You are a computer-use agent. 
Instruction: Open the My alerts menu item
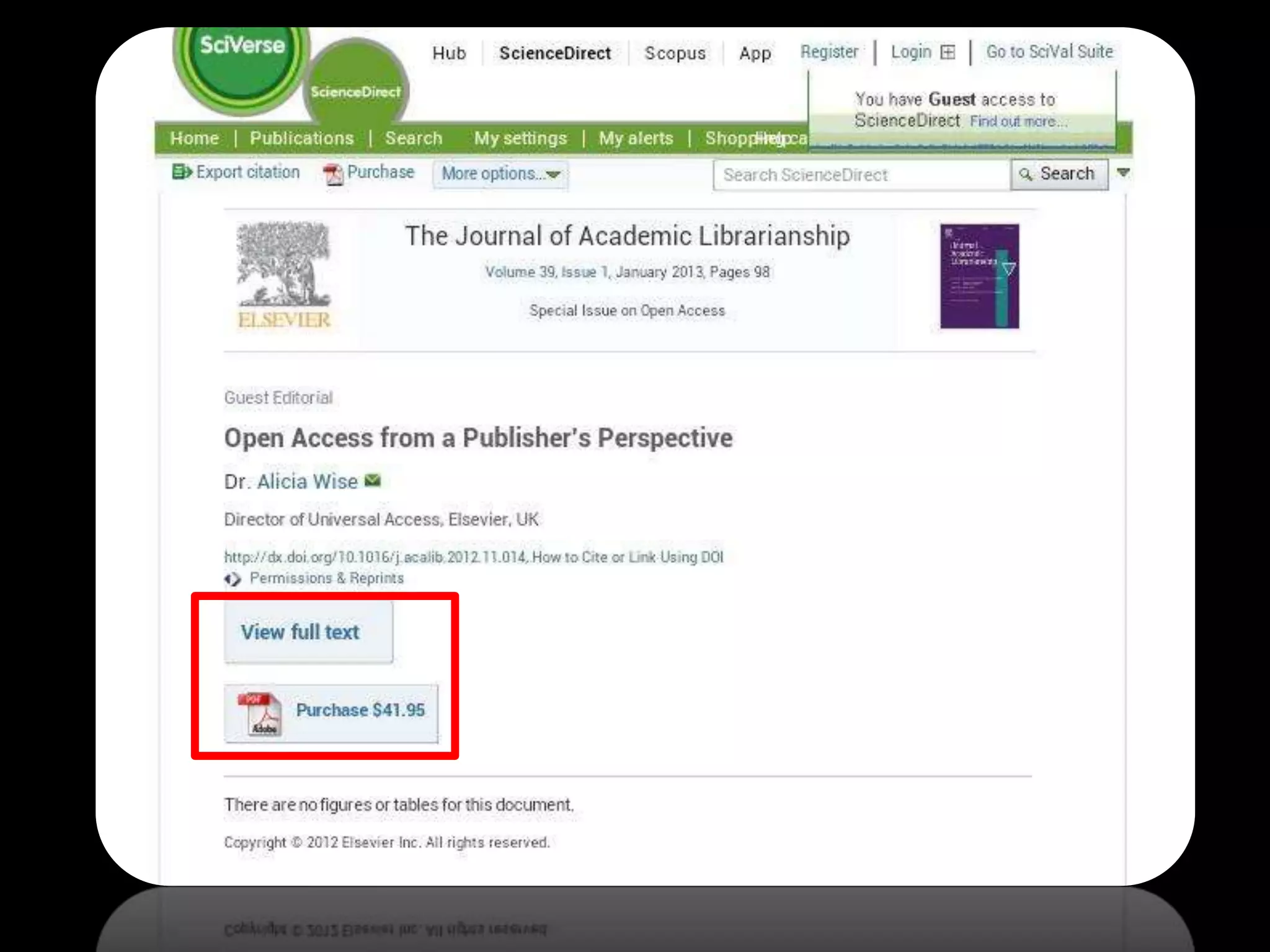[x=636, y=138]
